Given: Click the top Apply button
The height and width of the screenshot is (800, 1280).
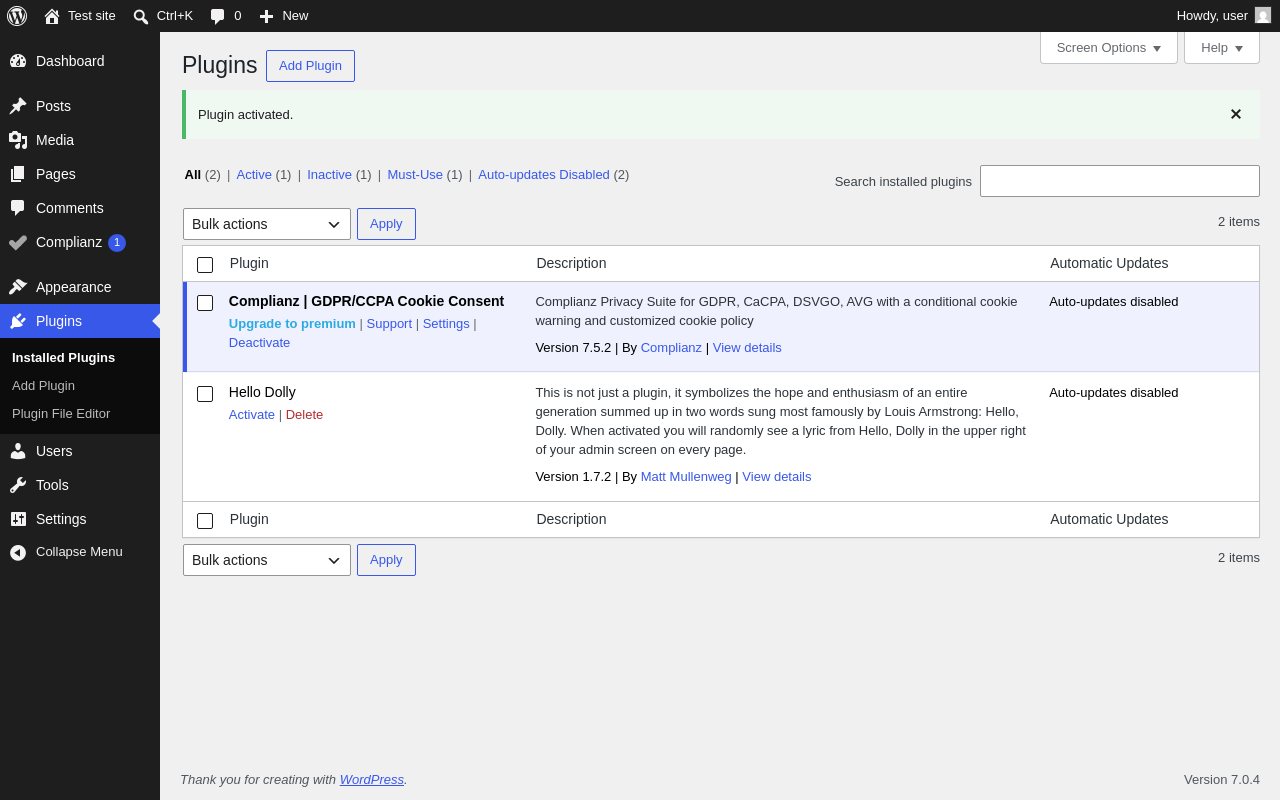Looking at the screenshot, I should [x=386, y=224].
